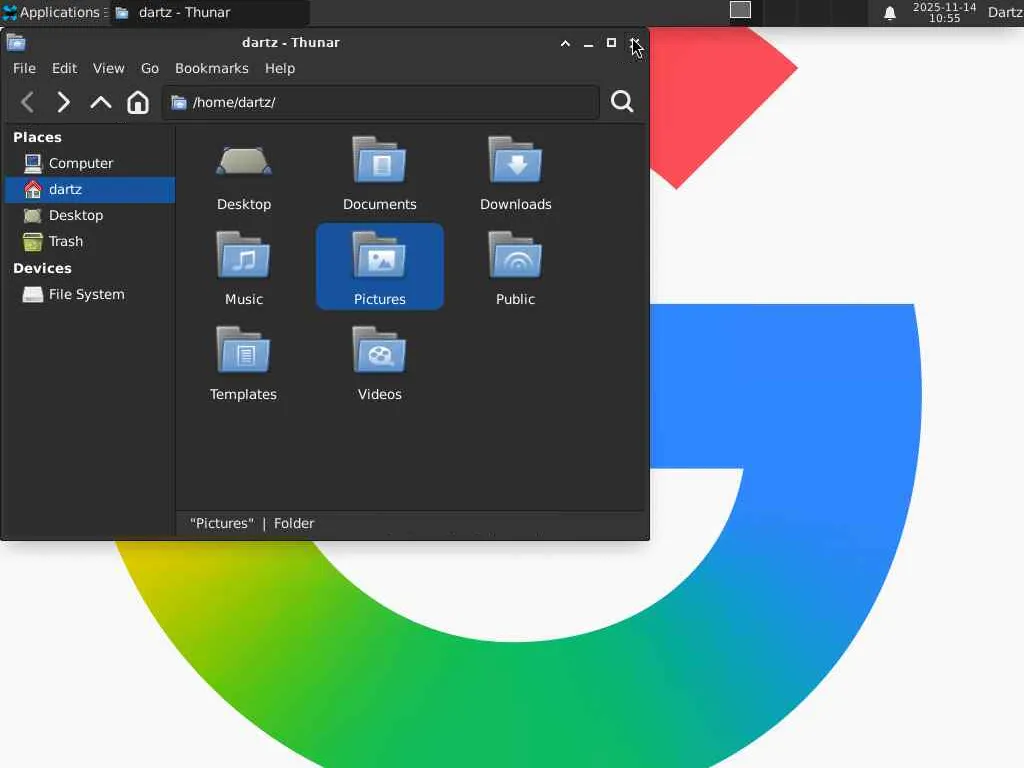Open the Help menu
The image size is (1024, 768).
[x=280, y=68]
